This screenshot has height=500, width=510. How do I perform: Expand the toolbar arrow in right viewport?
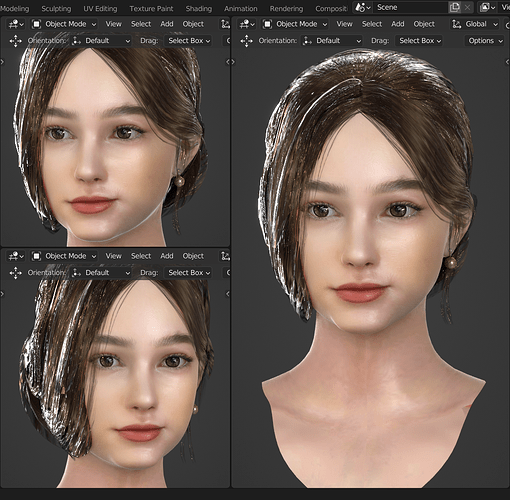point(233,62)
